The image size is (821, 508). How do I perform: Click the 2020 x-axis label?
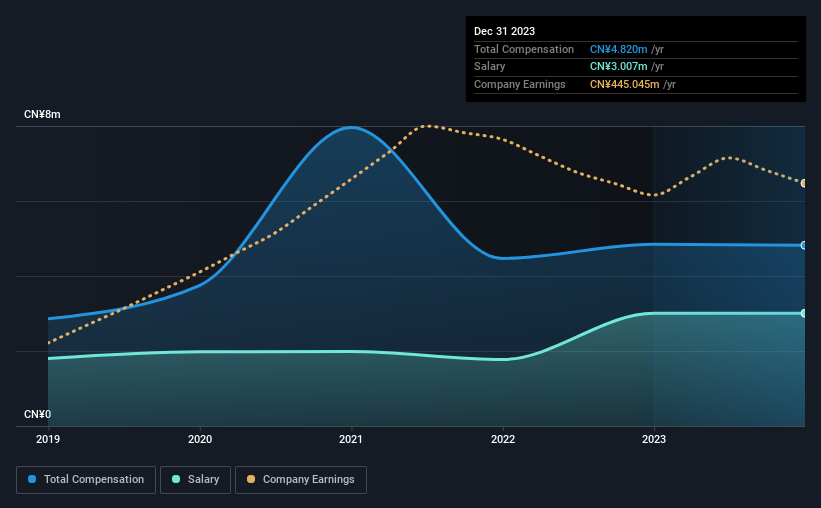(x=200, y=439)
